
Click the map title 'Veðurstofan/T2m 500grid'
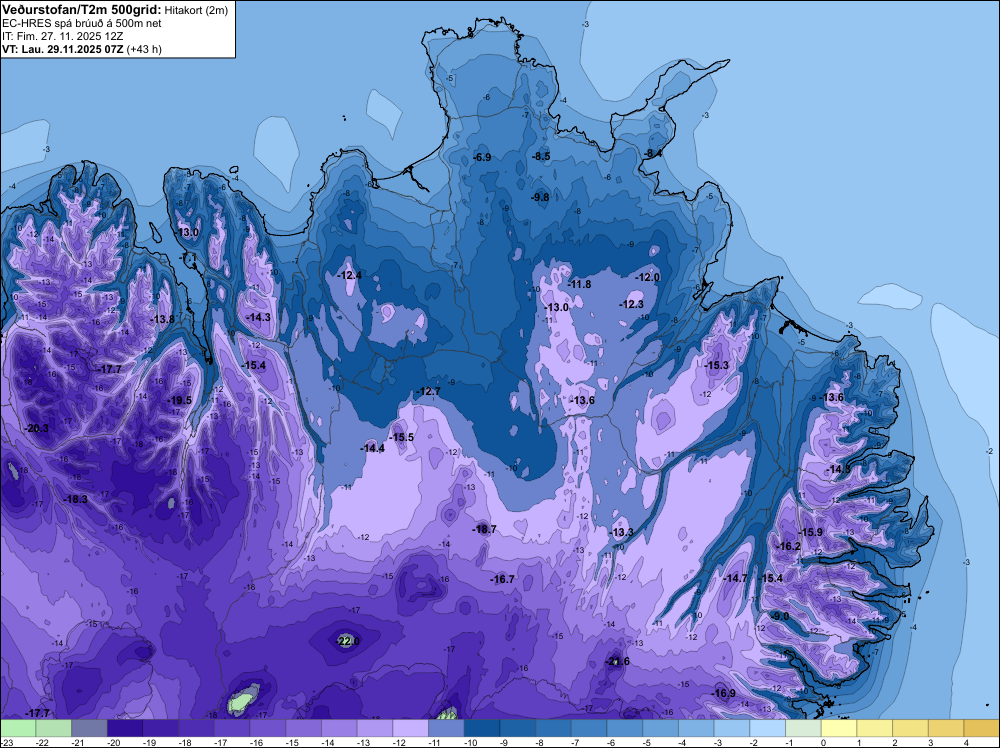pyautogui.click(x=82, y=9)
